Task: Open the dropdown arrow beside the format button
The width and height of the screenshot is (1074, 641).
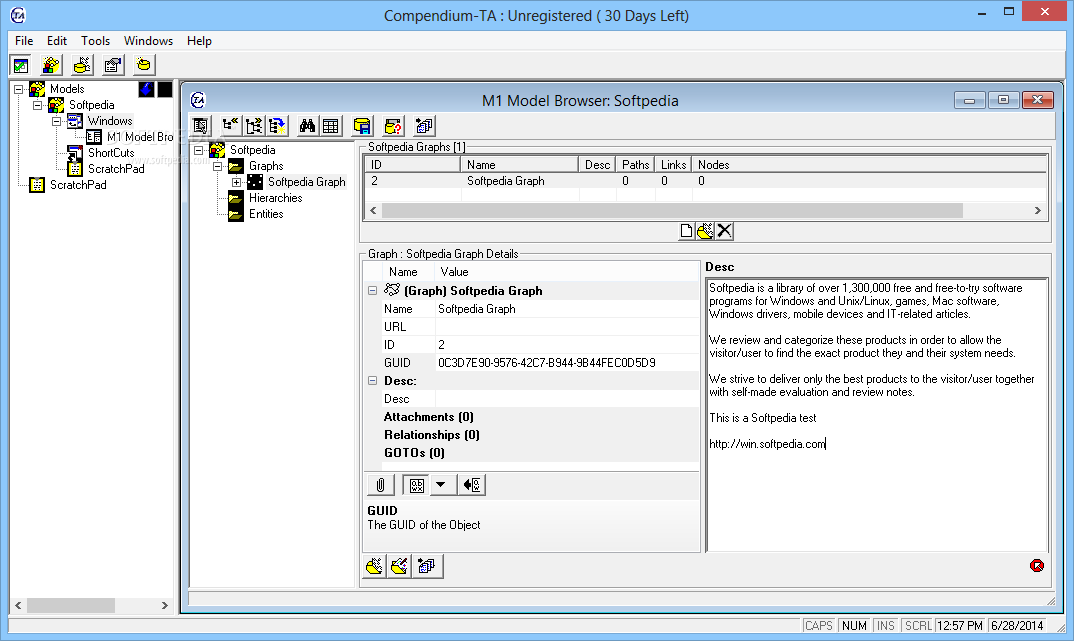Action: click(x=441, y=485)
